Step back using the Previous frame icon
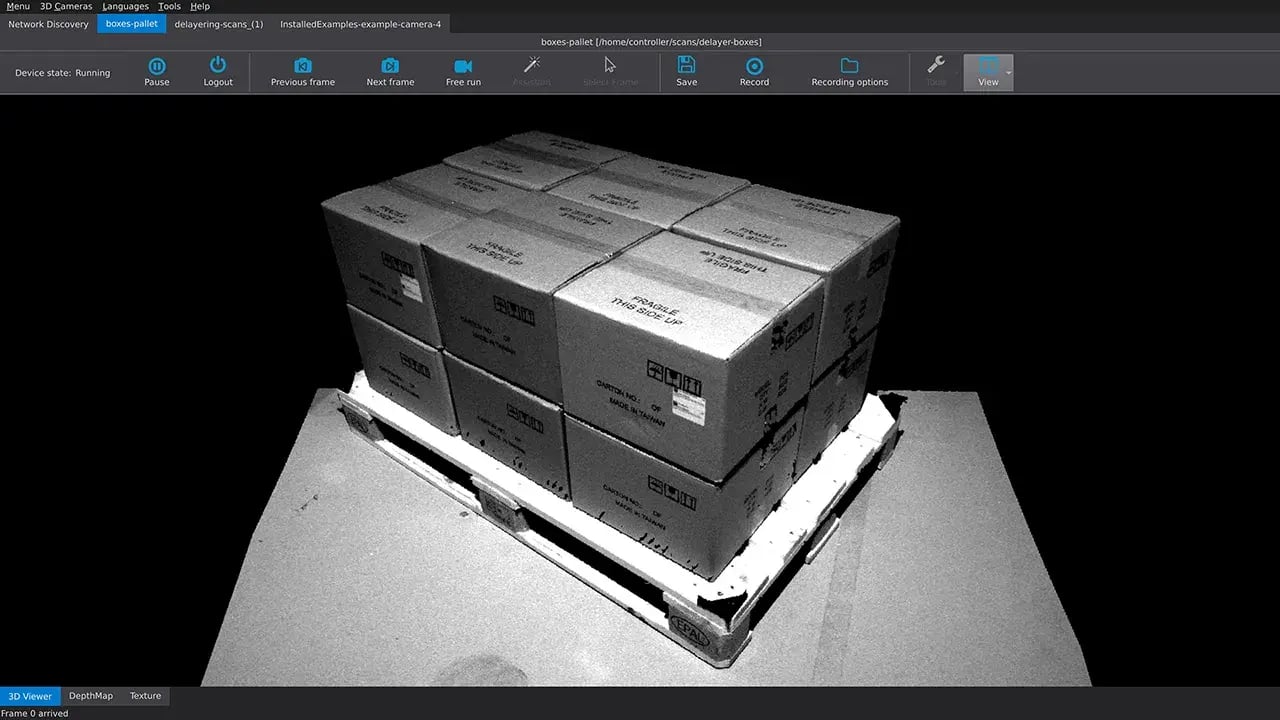The height and width of the screenshot is (720, 1280). tap(302, 70)
